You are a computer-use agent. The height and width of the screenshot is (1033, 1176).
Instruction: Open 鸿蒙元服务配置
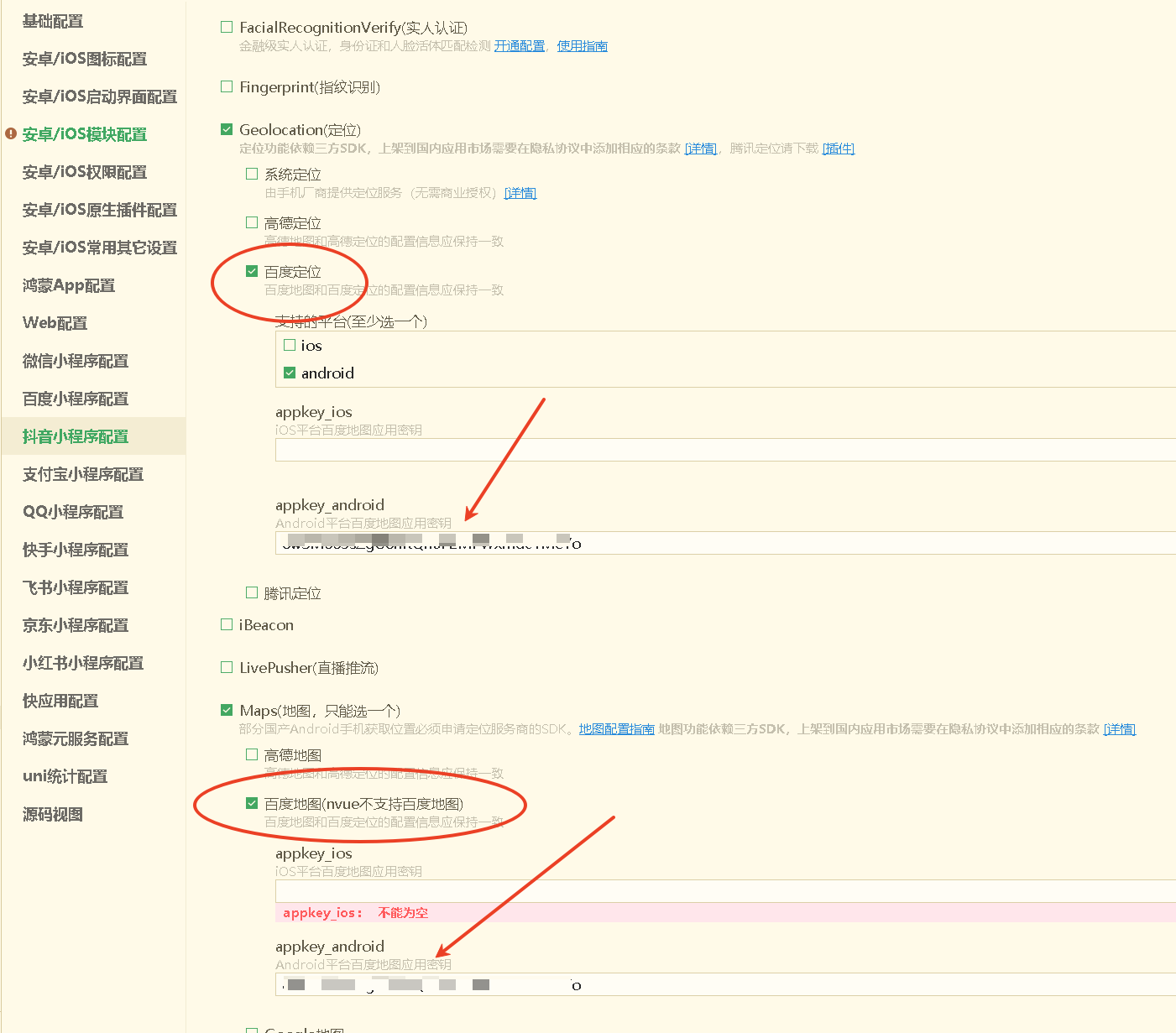76,738
